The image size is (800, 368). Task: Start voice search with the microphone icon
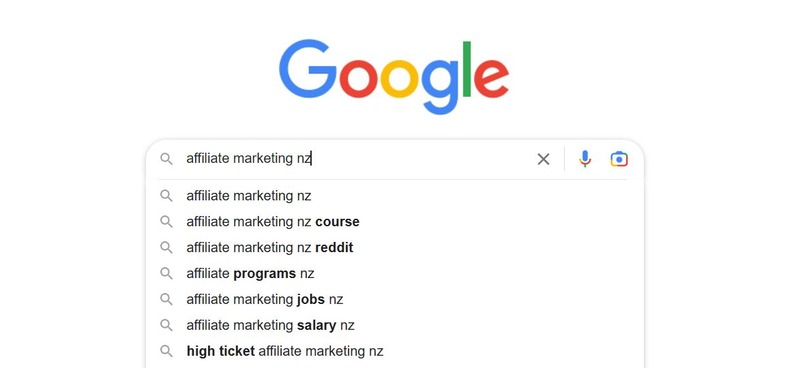tap(585, 159)
